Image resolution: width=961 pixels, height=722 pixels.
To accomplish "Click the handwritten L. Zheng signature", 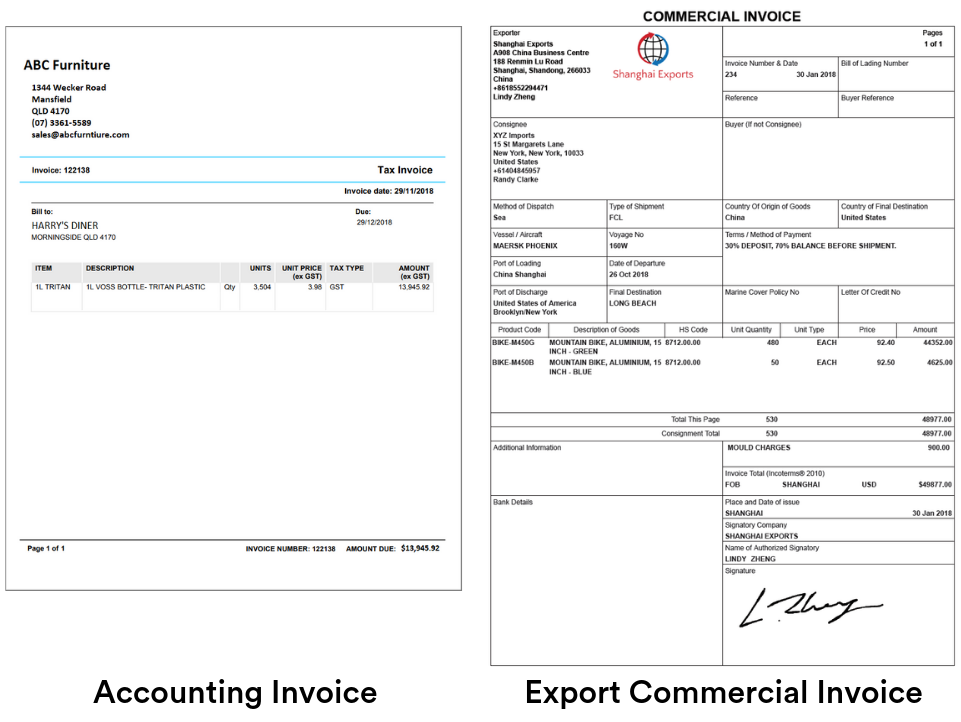I will coord(810,608).
